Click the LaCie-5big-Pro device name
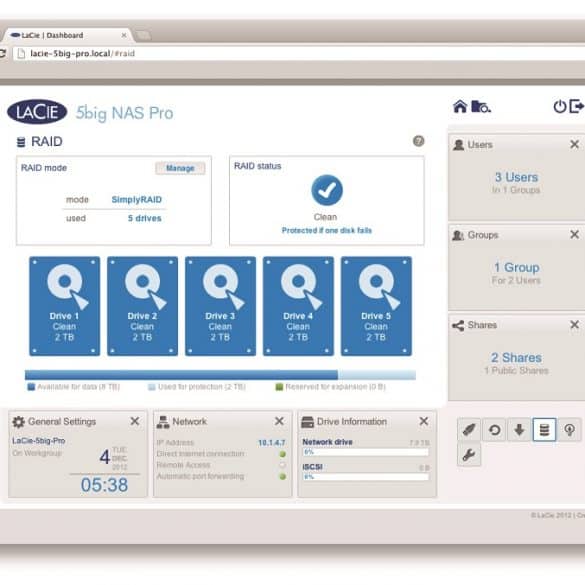The width and height of the screenshot is (585, 585). pos(39,441)
